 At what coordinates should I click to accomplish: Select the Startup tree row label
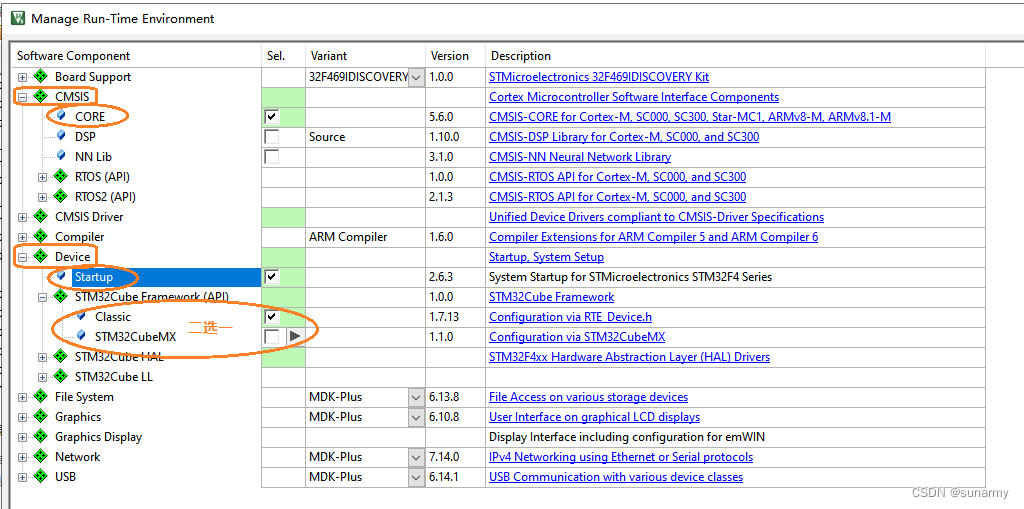[x=93, y=277]
